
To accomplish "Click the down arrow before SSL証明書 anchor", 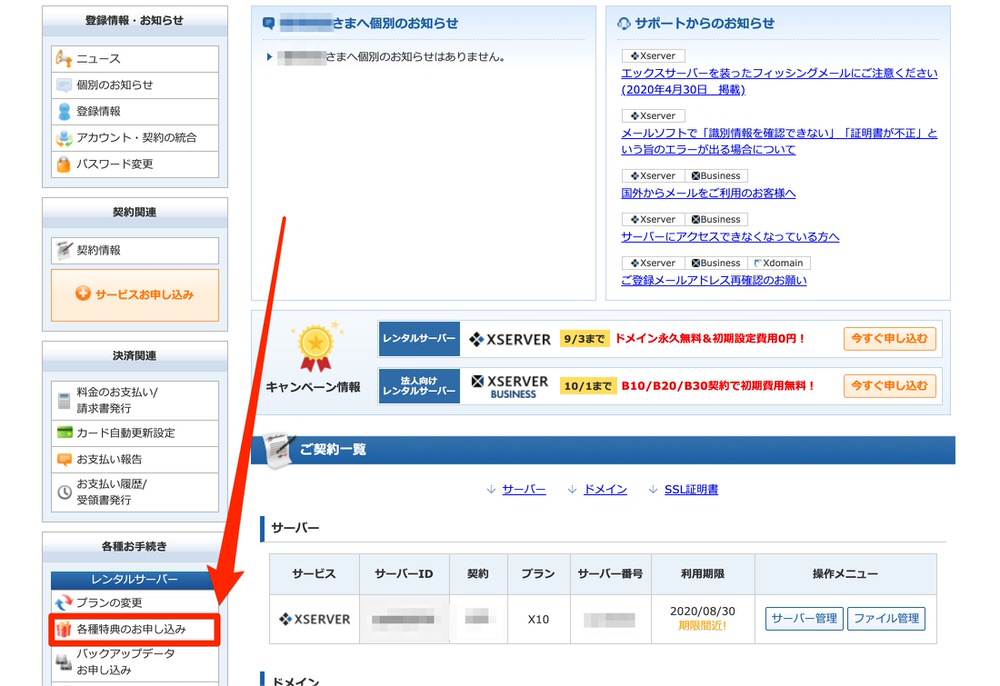I will [653, 489].
